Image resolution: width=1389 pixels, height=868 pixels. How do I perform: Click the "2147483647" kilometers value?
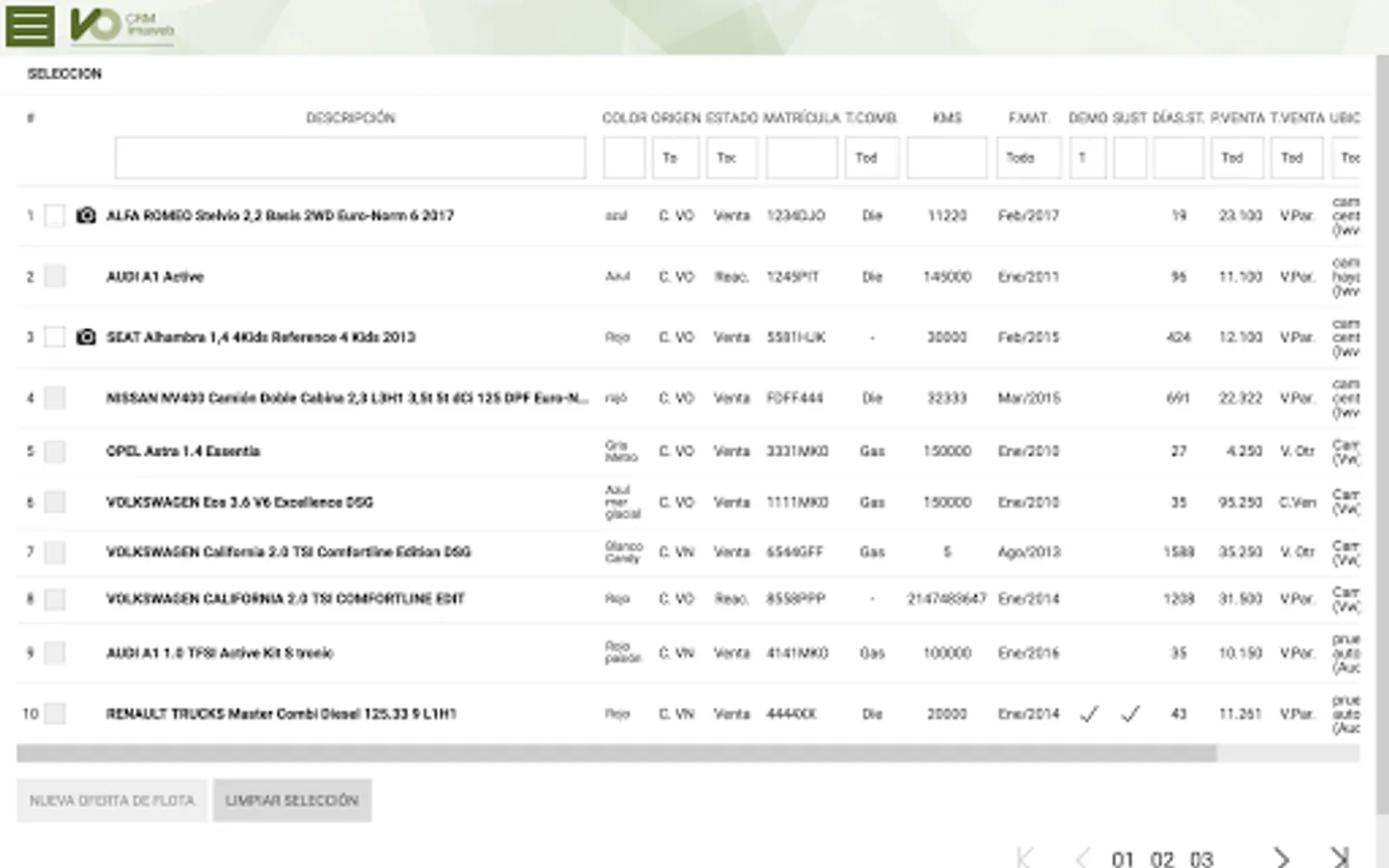(x=946, y=599)
